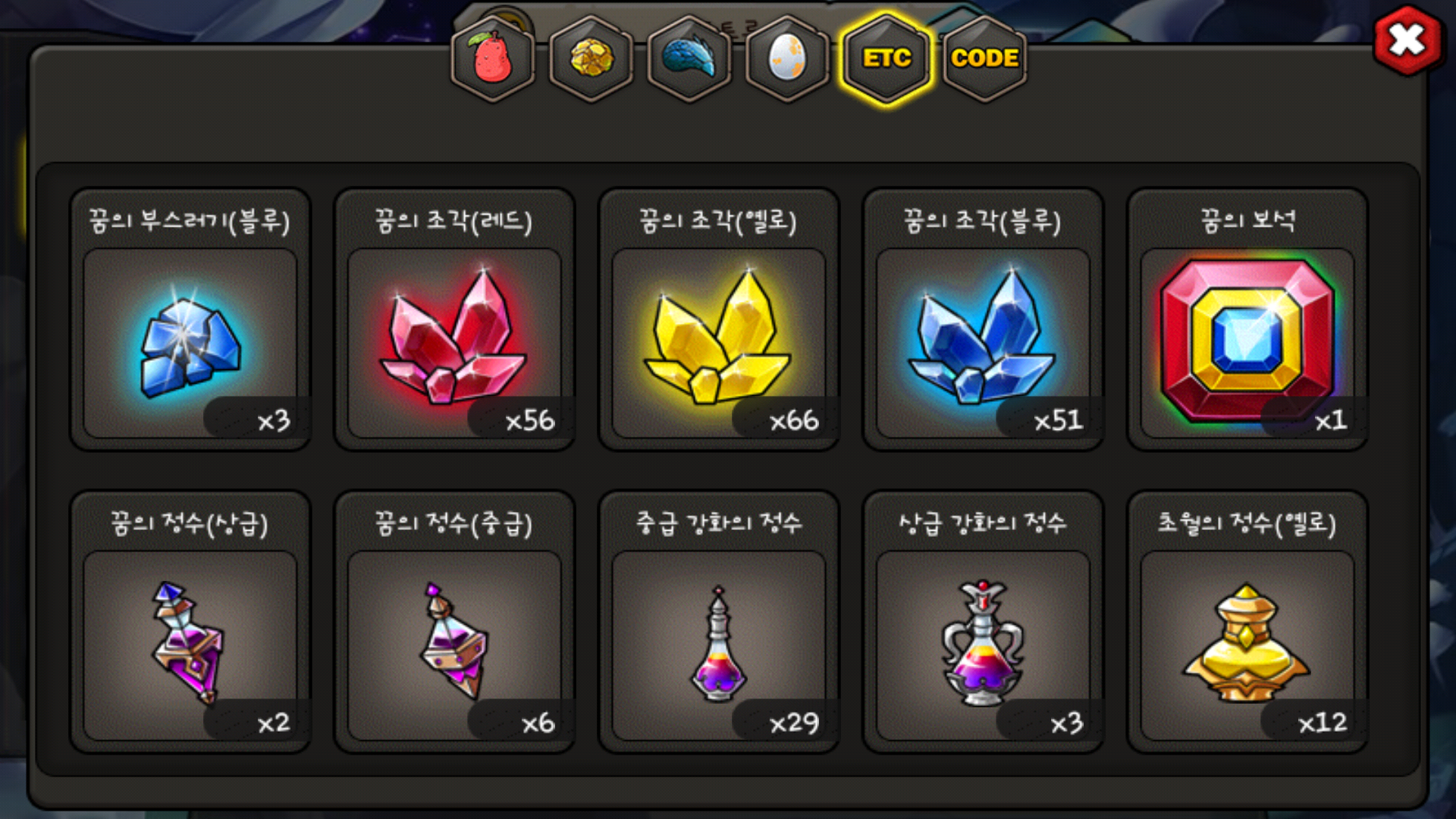Viewport: 1456px width, 819px height.
Task: Select the silver high-grade enhancement essence flask
Action: [984, 622]
